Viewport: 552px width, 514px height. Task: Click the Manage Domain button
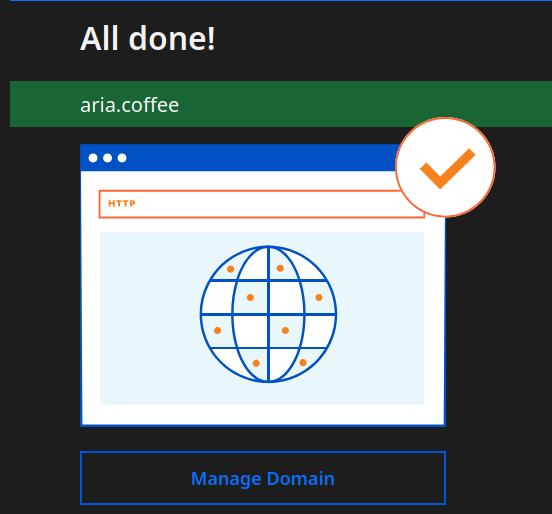click(x=263, y=478)
